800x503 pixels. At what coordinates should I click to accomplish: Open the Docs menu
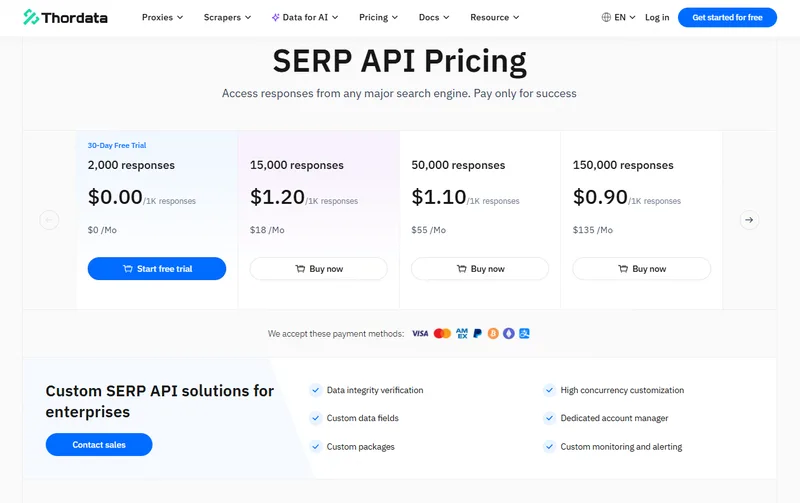pos(434,17)
